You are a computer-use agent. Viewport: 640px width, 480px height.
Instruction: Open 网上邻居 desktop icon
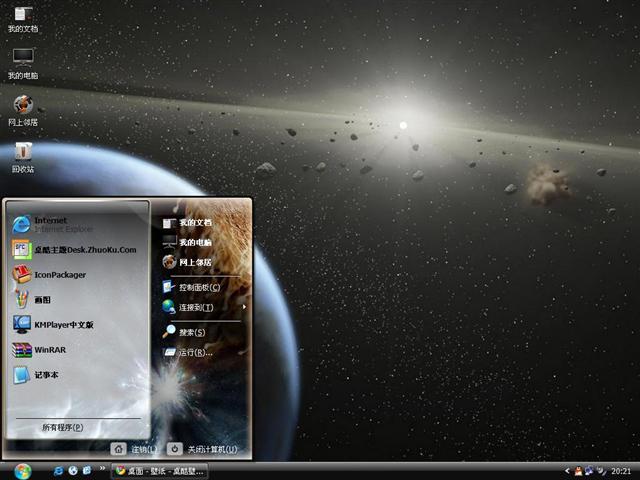(23, 107)
